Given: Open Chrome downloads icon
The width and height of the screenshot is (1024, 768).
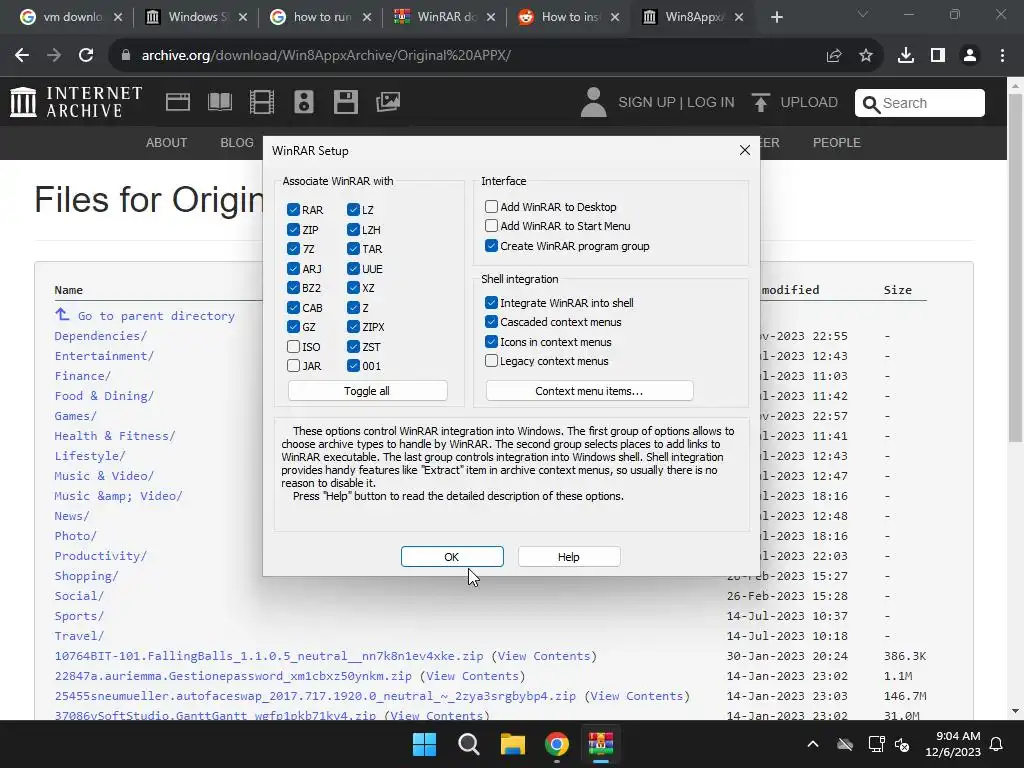Looking at the screenshot, I should point(905,56).
